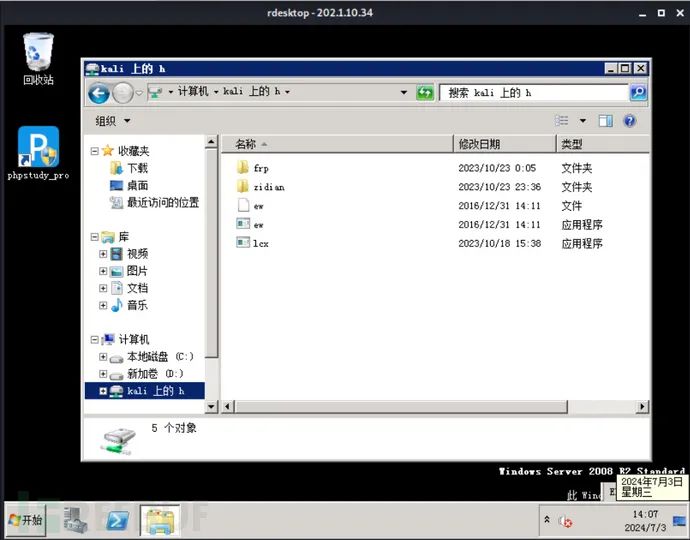
Task: Click the show desktop tray icon
Action: coord(680,521)
